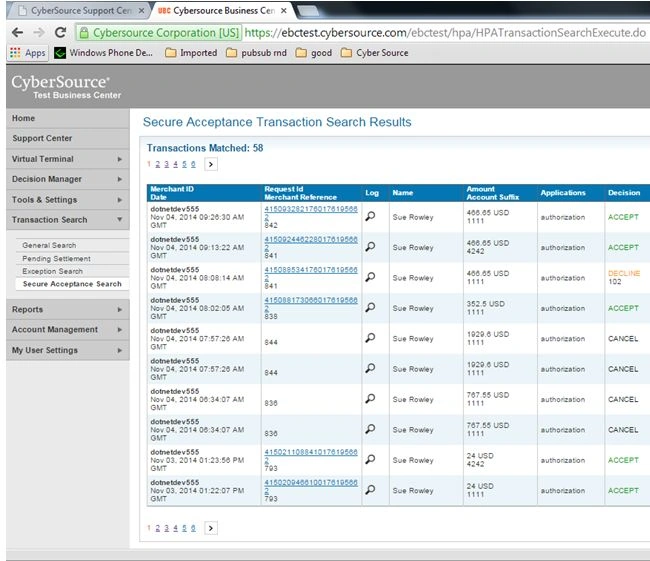650x561 pixels.
Task: Open General Search submenu item
Action: click(x=49, y=245)
